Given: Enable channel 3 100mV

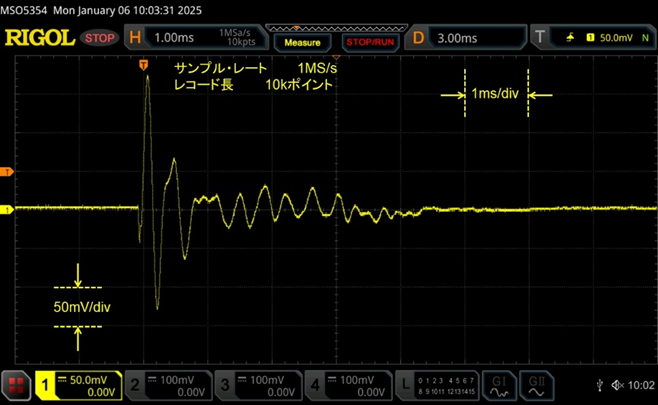Looking at the screenshot, I should (x=258, y=386).
